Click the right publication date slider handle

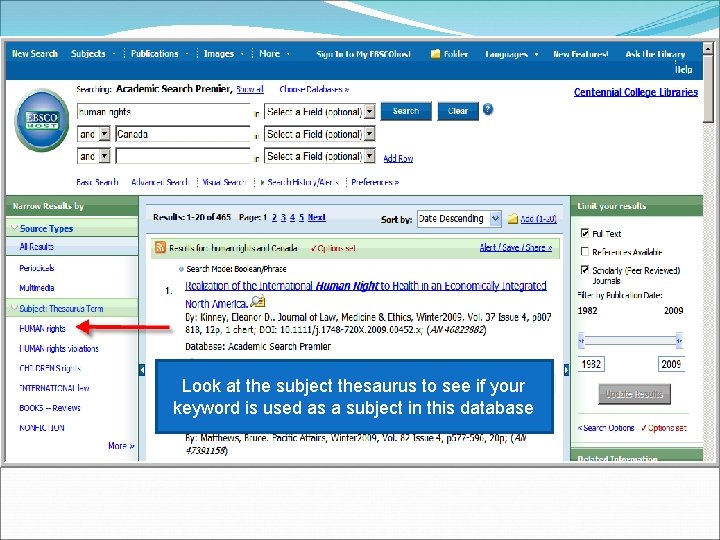pos(679,341)
